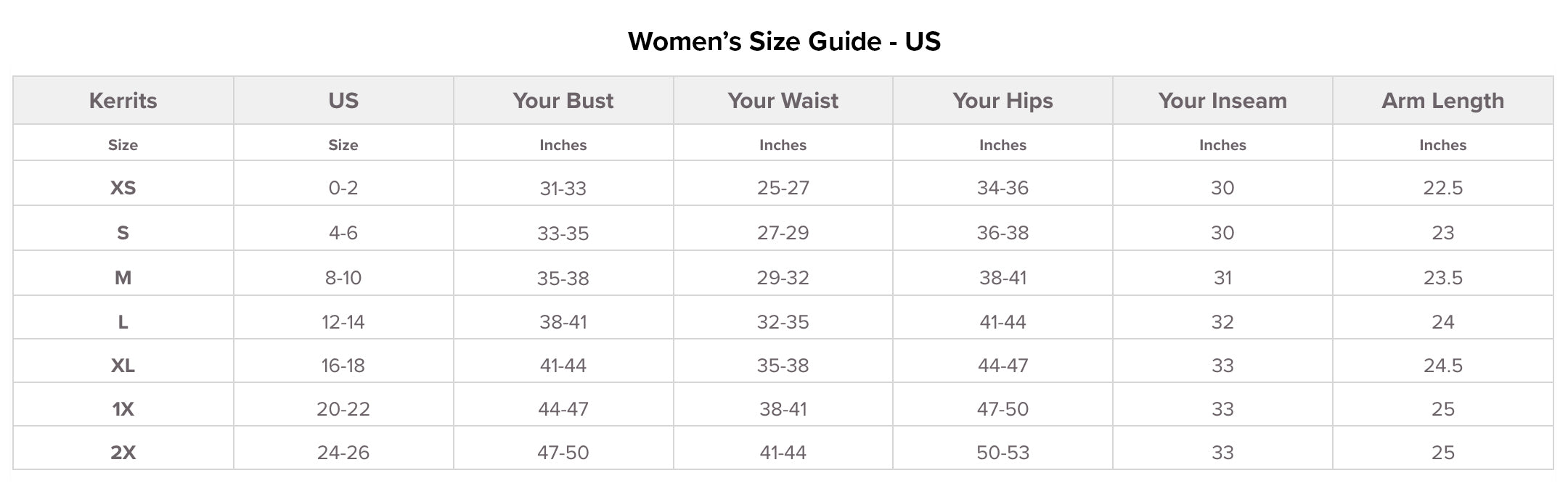
Task: Click the hips measurement 50-53 cell
Action: [1003, 453]
